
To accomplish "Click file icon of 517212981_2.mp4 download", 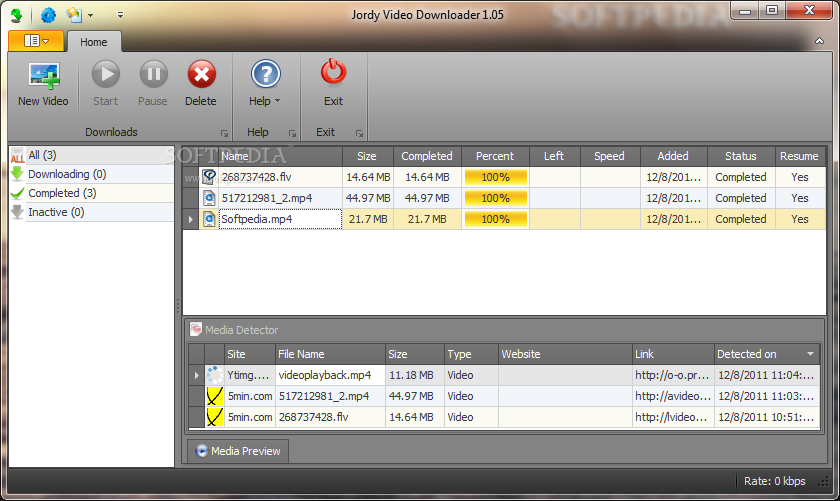I will 209,198.
